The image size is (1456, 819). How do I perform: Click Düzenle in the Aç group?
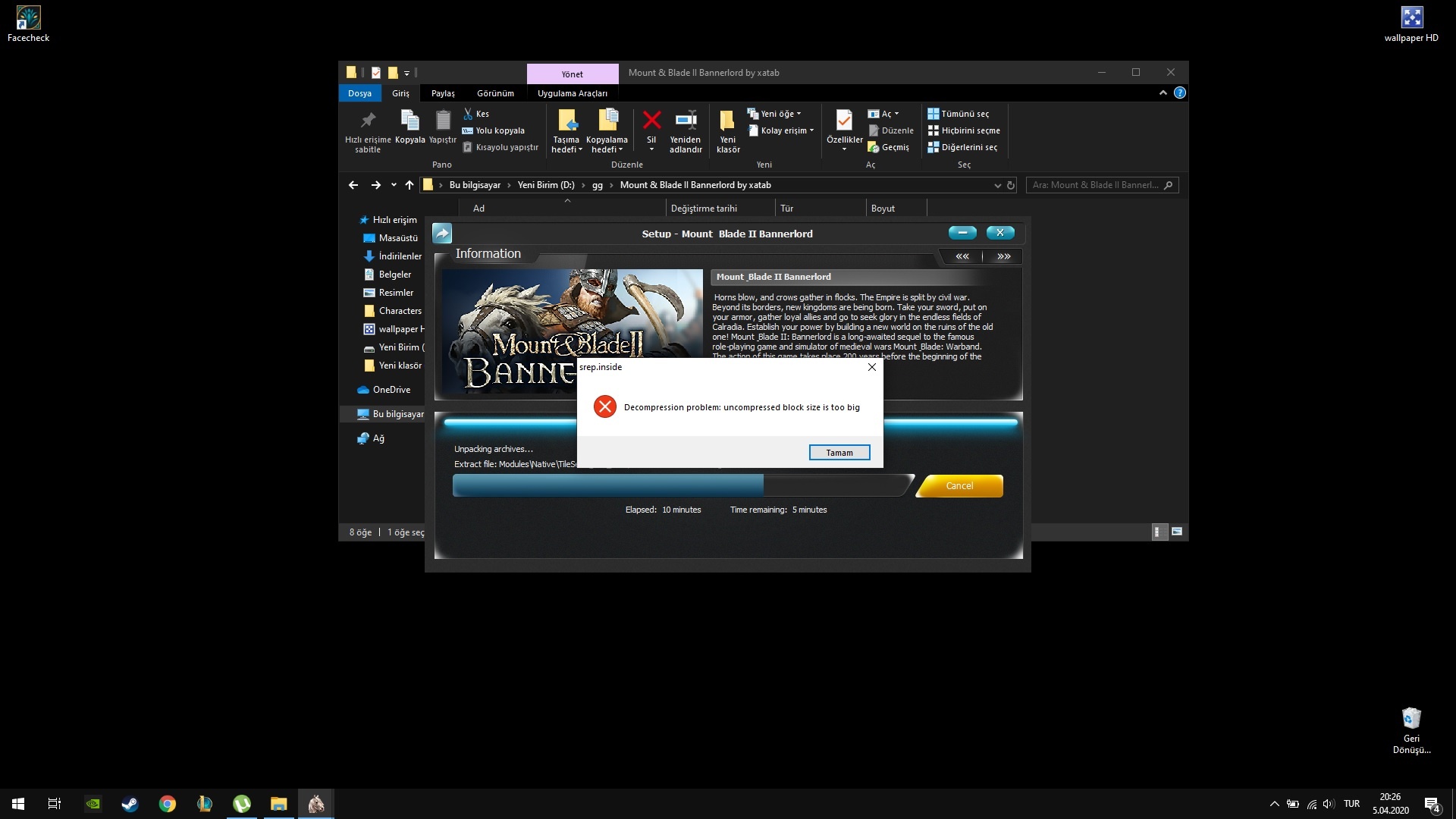891,130
